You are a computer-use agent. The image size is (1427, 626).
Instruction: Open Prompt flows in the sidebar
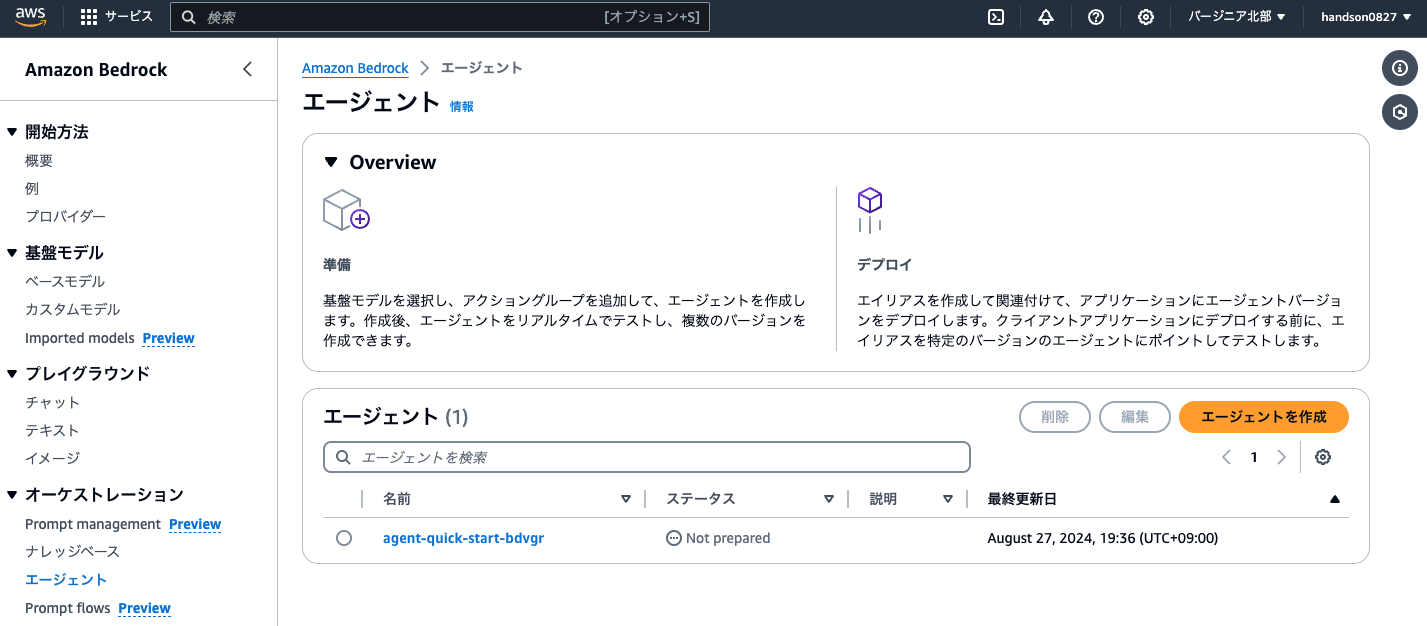click(68, 608)
